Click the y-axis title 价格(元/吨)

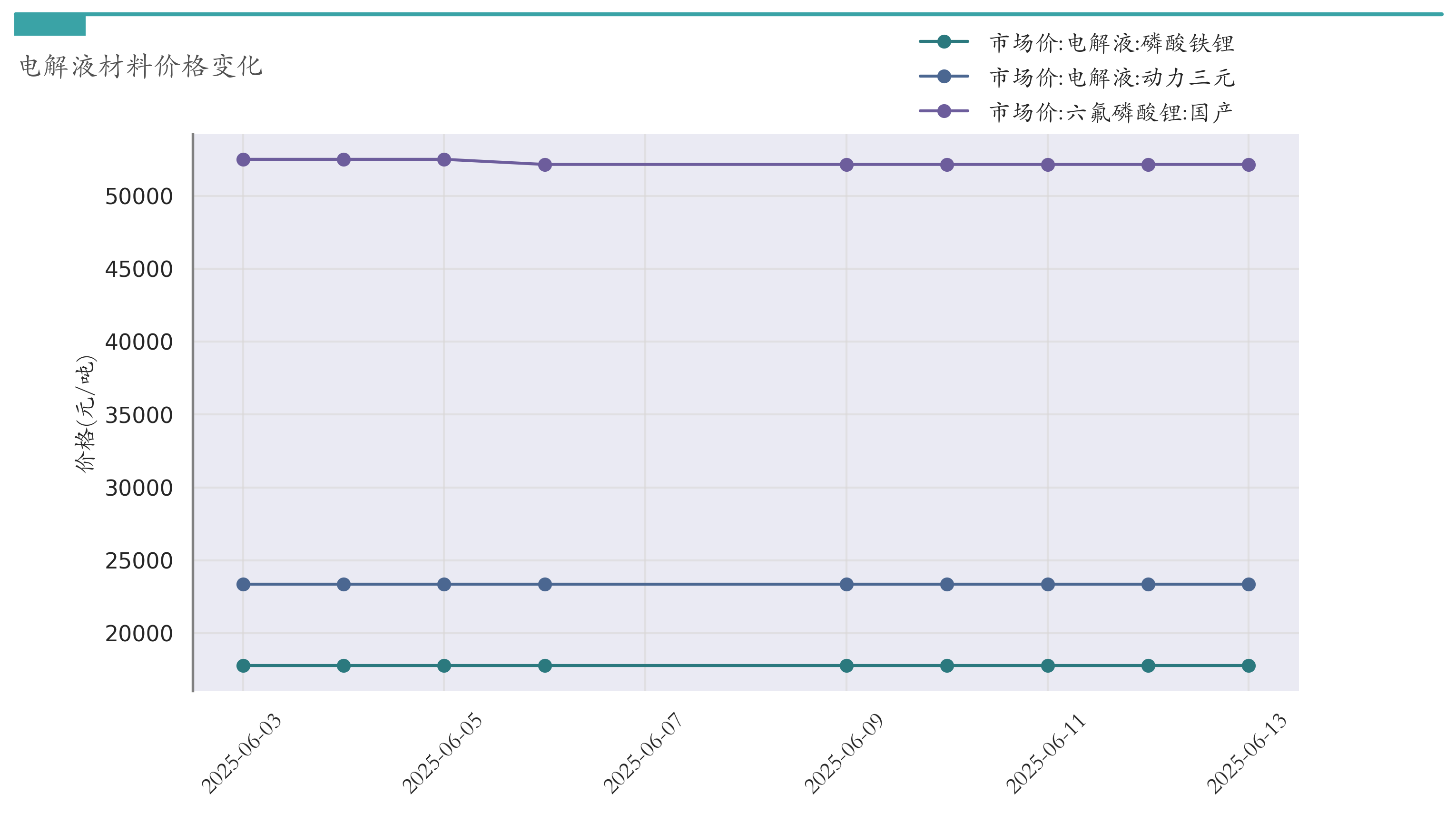click(x=85, y=413)
